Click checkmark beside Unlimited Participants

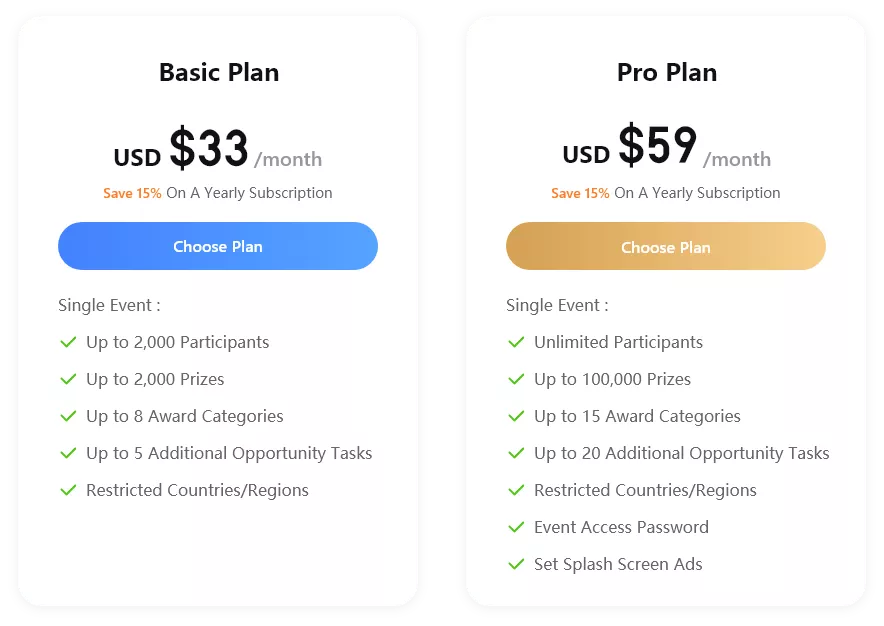516,342
